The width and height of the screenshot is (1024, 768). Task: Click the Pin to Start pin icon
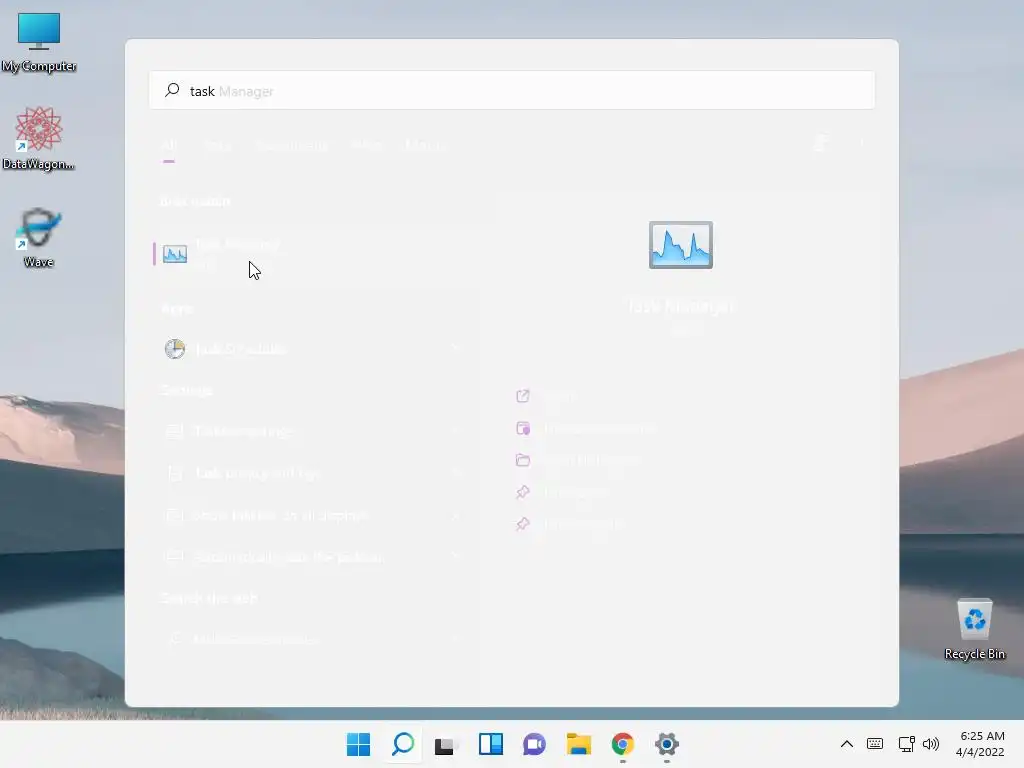(522, 492)
